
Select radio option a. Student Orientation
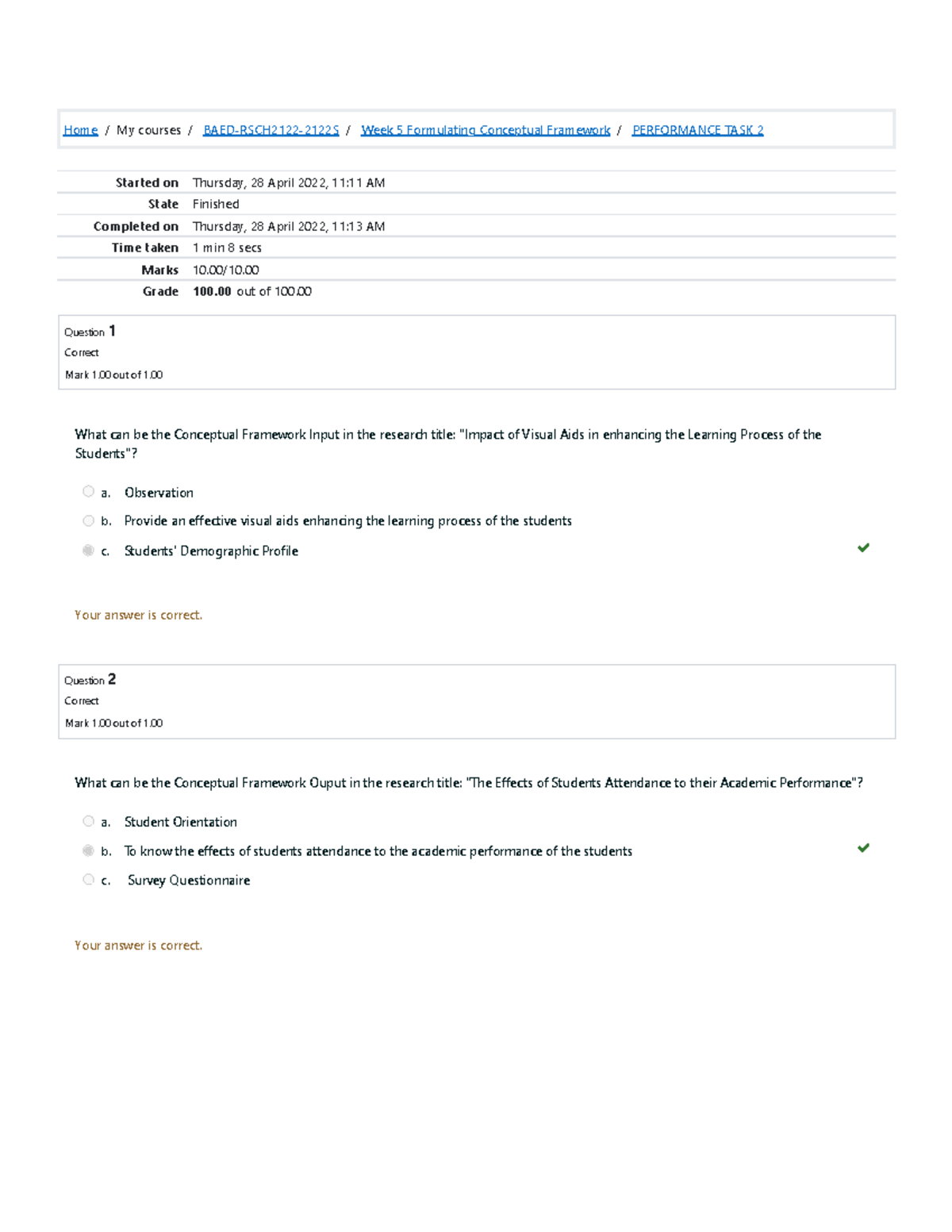pos(88,820)
